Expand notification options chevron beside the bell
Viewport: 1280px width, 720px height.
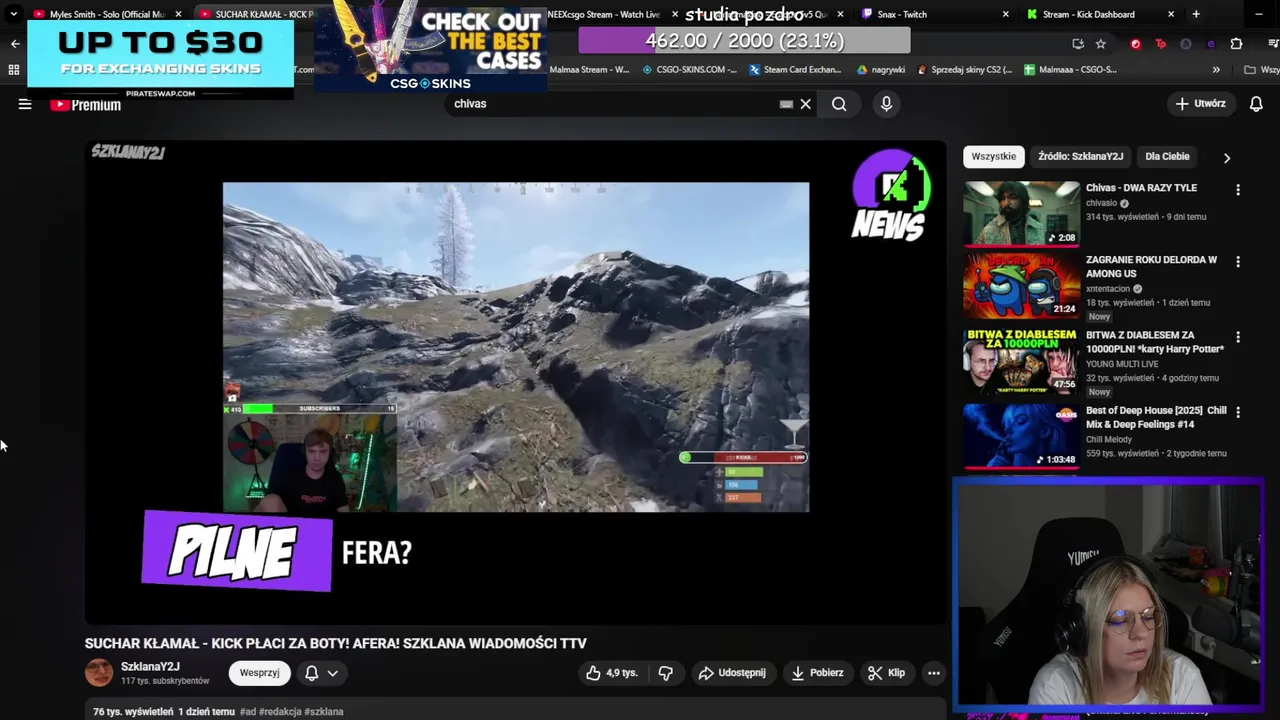tap(333, 673)
